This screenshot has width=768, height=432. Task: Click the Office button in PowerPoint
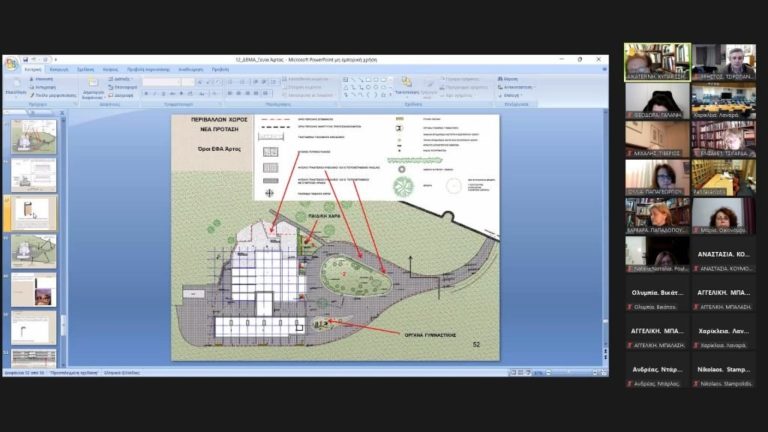point(12,63)
